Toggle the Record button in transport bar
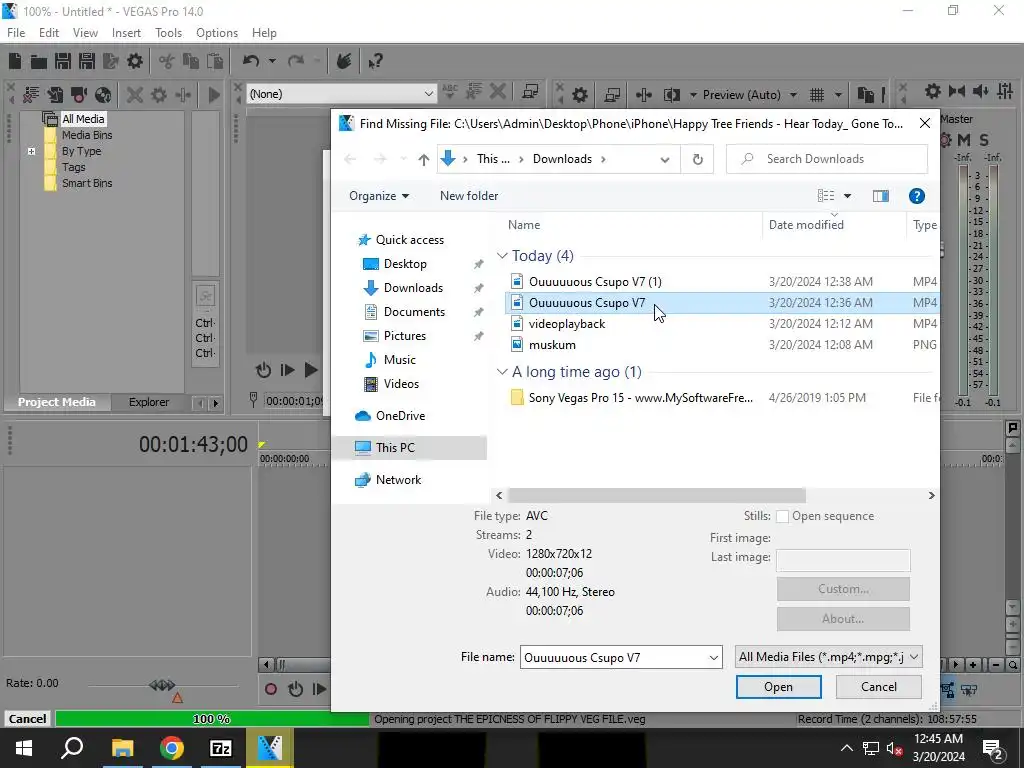This screenshot has width=1024, height=768. click(270, 689)
